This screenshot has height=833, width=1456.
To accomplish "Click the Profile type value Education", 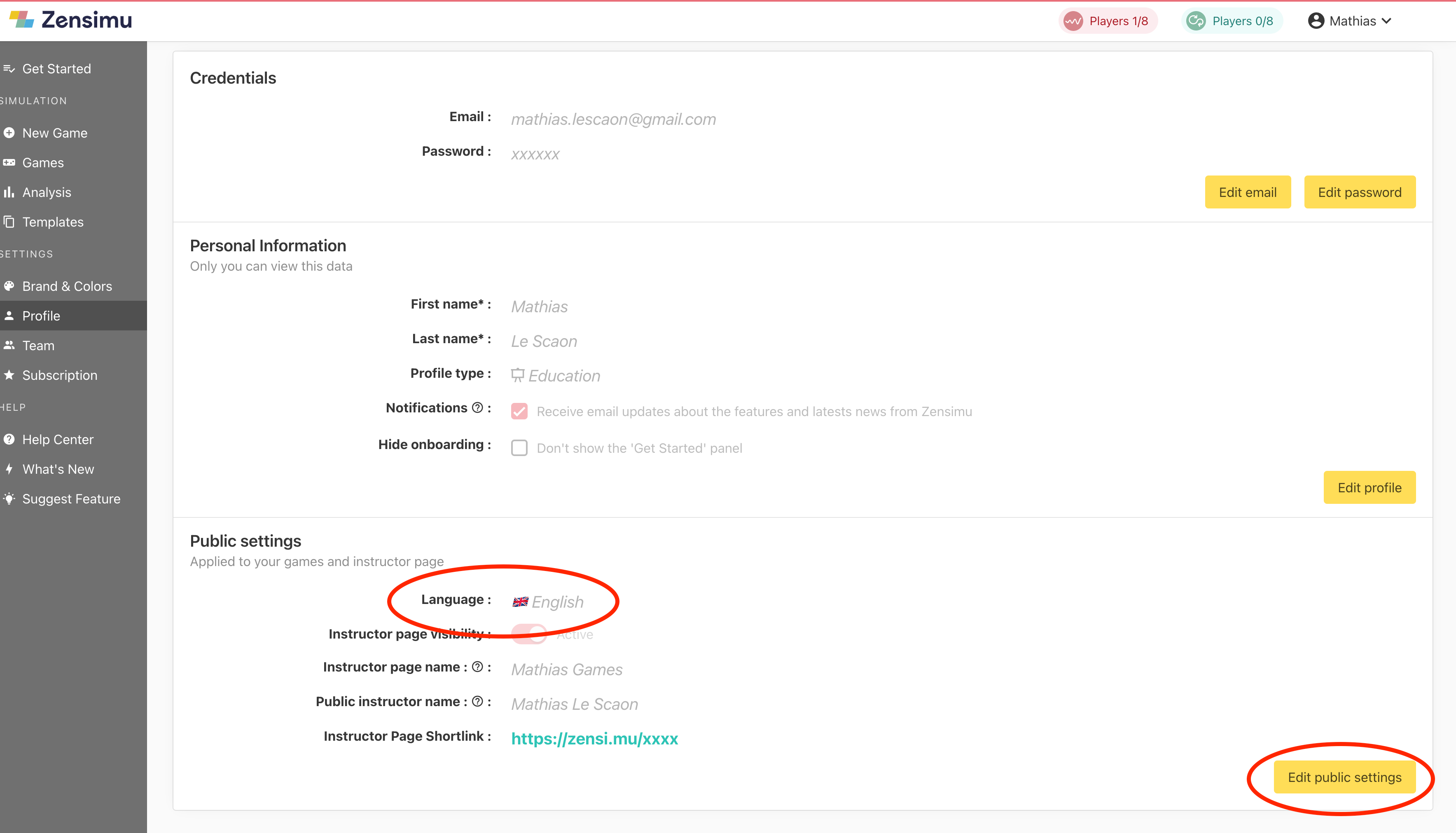I will (x=564, y=376).
